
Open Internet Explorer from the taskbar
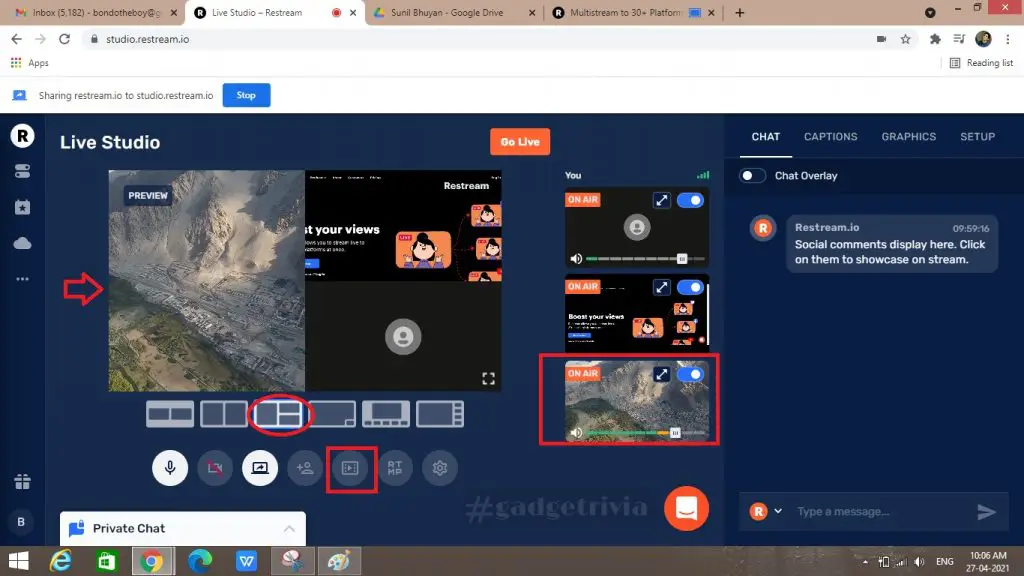click(x=61, y=561)
